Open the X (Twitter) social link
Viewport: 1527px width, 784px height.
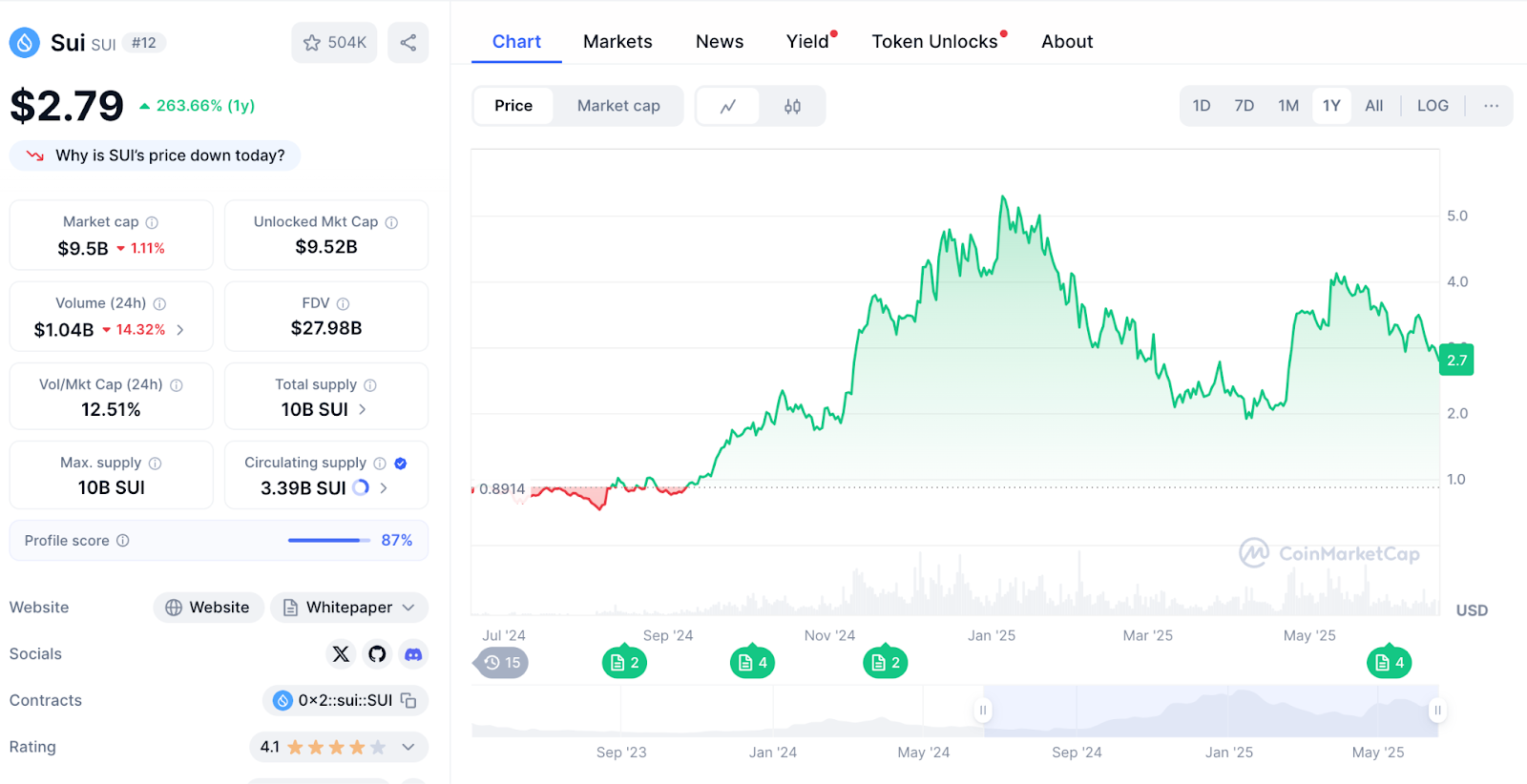pyautogui.click(x=341, y=654)
